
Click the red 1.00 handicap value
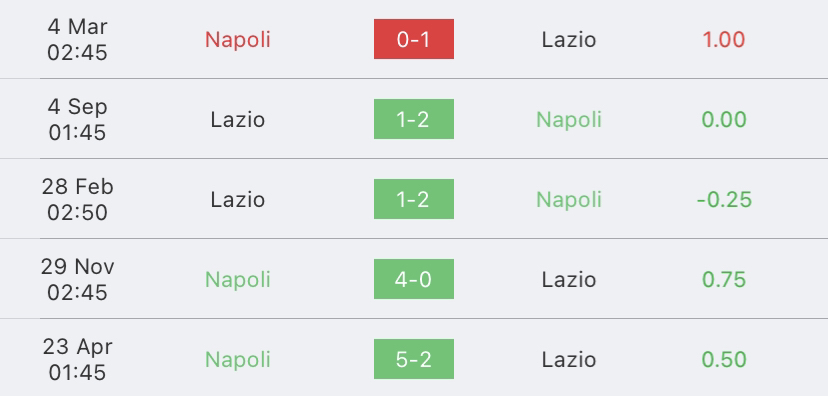pos(723,40)
